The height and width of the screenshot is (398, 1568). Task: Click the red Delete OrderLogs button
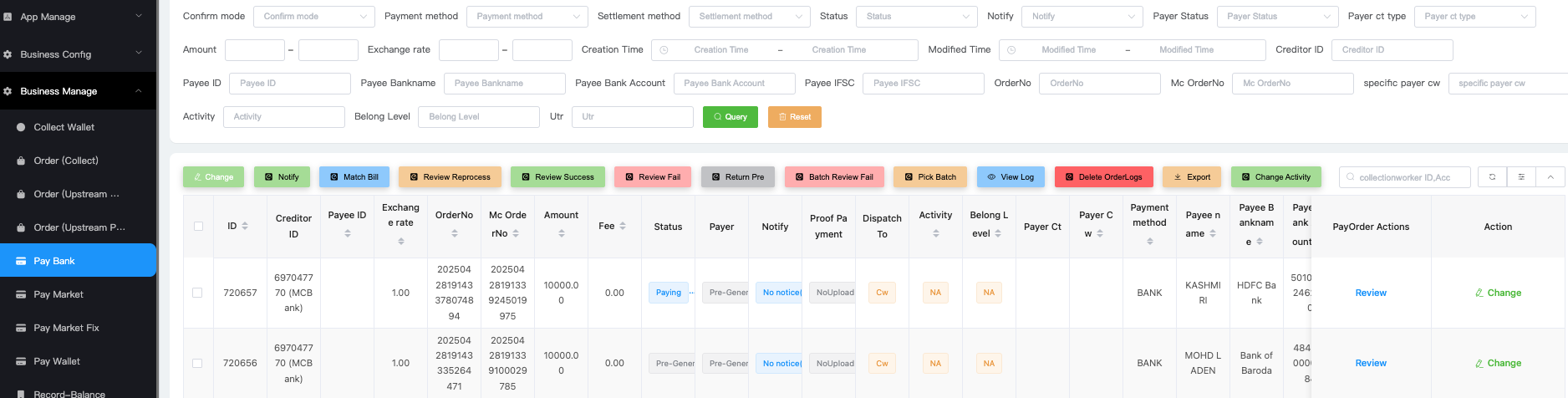pos(1103,177)
